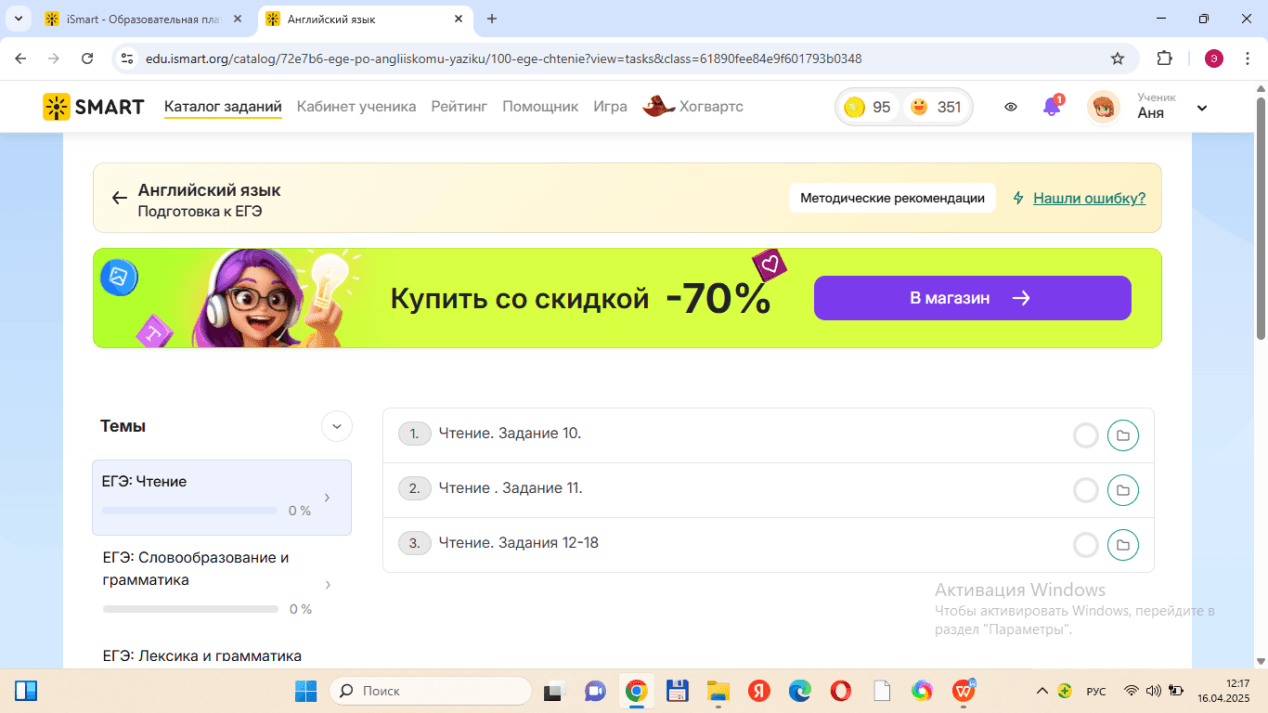Open the widgets panel icon in taskbar
This screenshot has height=713, width=1268.
(26, 691)
